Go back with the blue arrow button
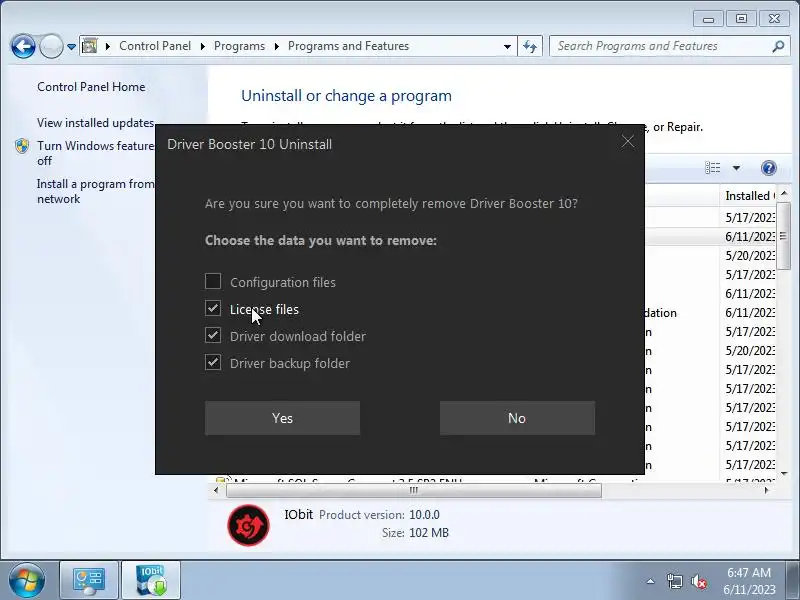This screenshot has width=800, height=600. 23,47
